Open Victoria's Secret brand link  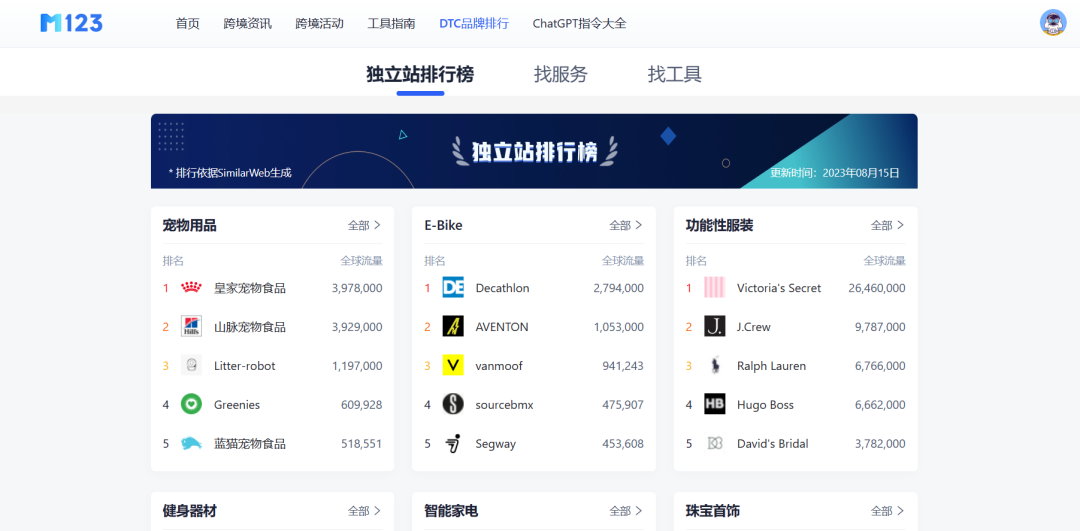click(779, 288)
